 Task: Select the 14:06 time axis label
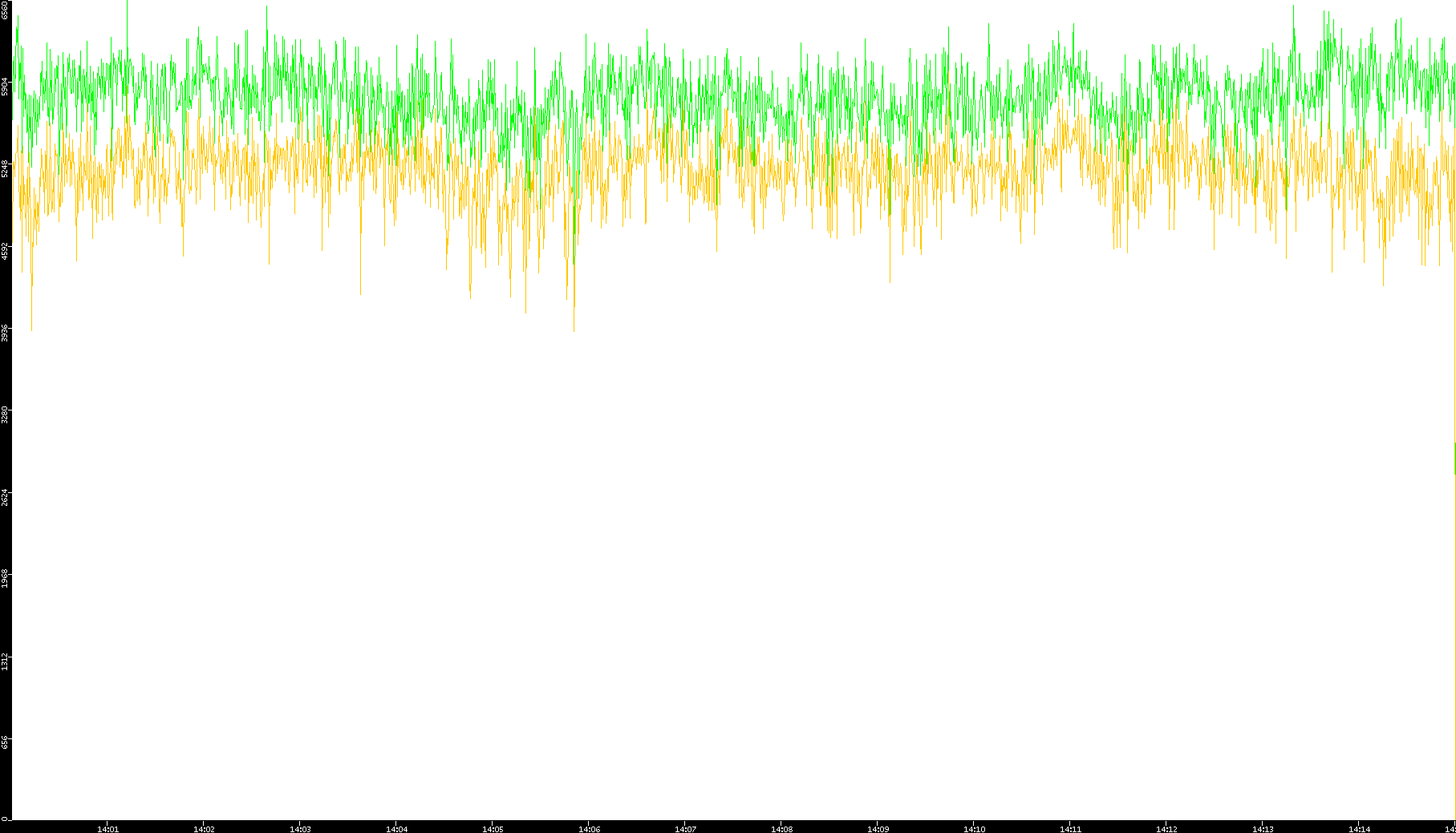[x=589, y=828]
